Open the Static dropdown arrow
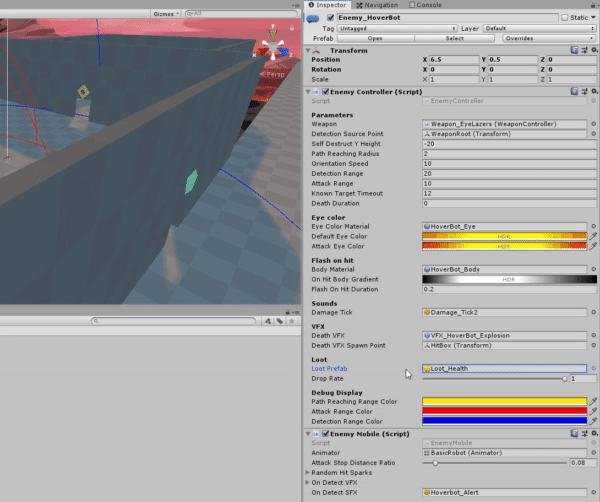Viewport: 600px width, 502px height. [x=593, y=18]
